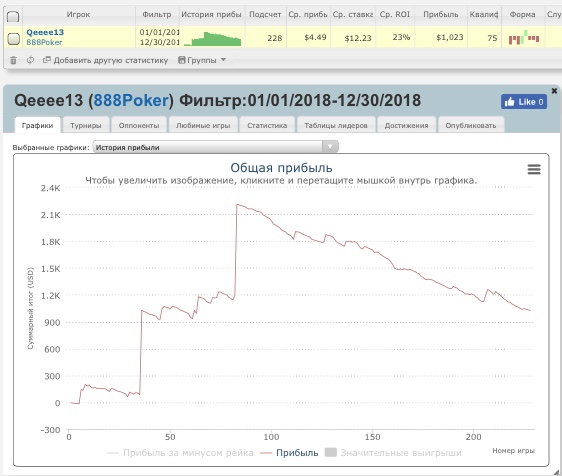Switch to the 'Опубликовать' tab
Image resolution: width=562 pixels, height=476 pixels.
(x=471, y=125)
